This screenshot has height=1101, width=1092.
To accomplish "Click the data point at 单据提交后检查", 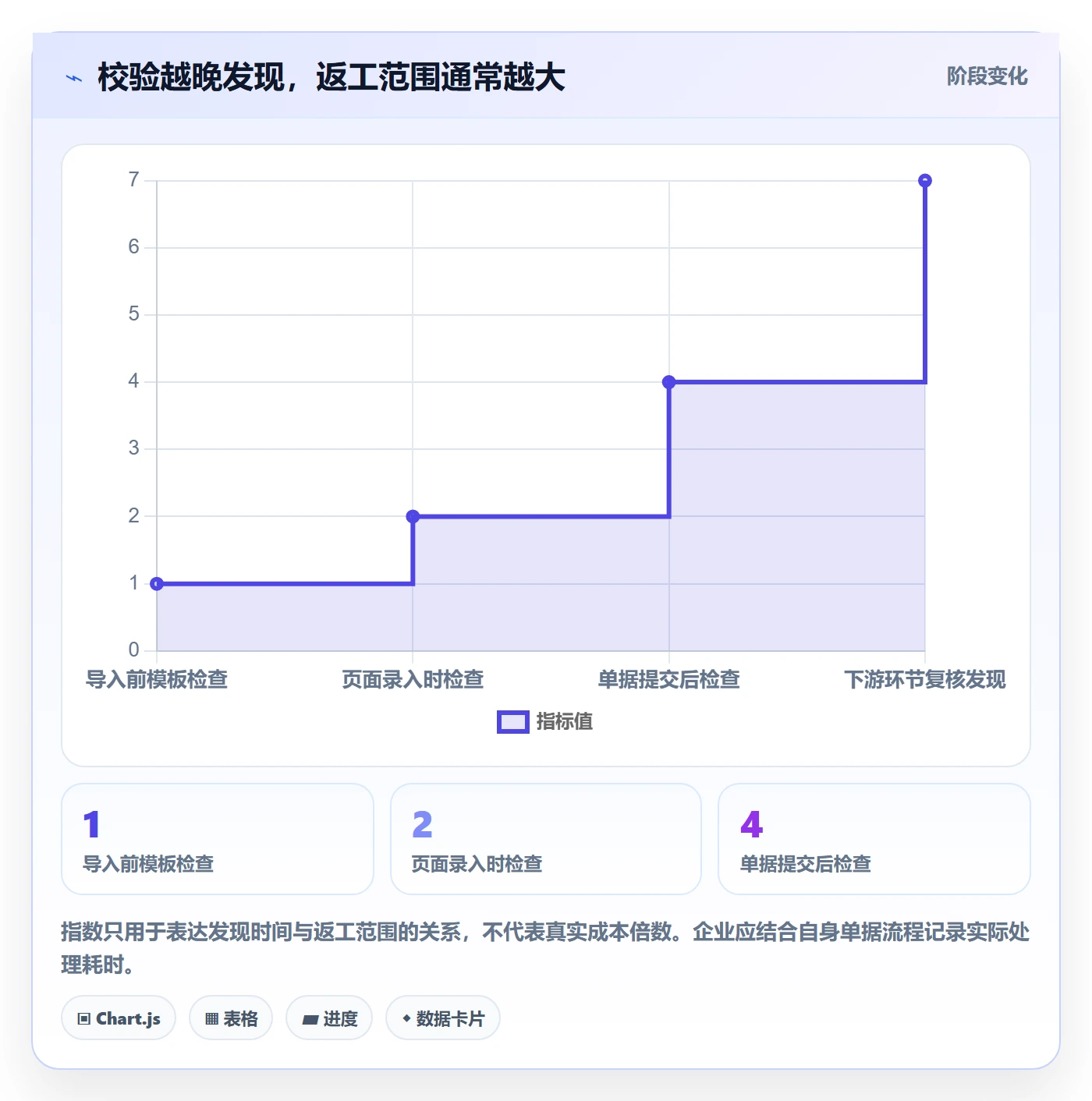I will [668, 382].
